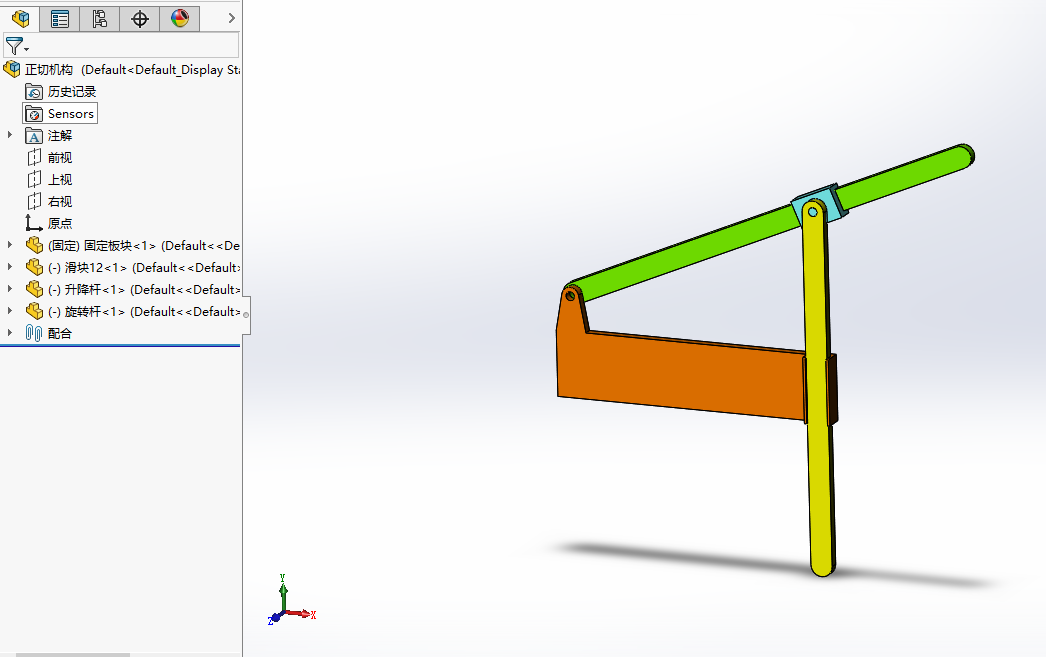1046x657 pixels.
Task: Click the 前视 plane icon
Action: [x=34, y=157]
